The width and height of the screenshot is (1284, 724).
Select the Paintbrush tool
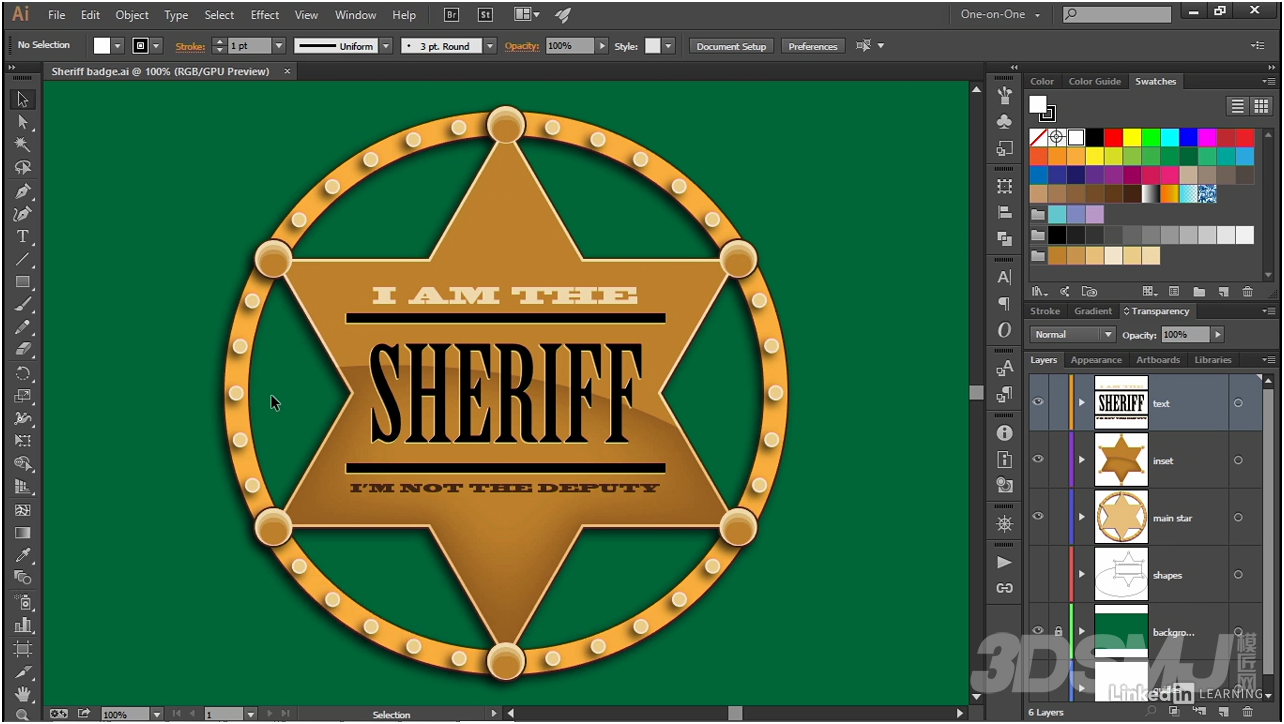(22, 305)
